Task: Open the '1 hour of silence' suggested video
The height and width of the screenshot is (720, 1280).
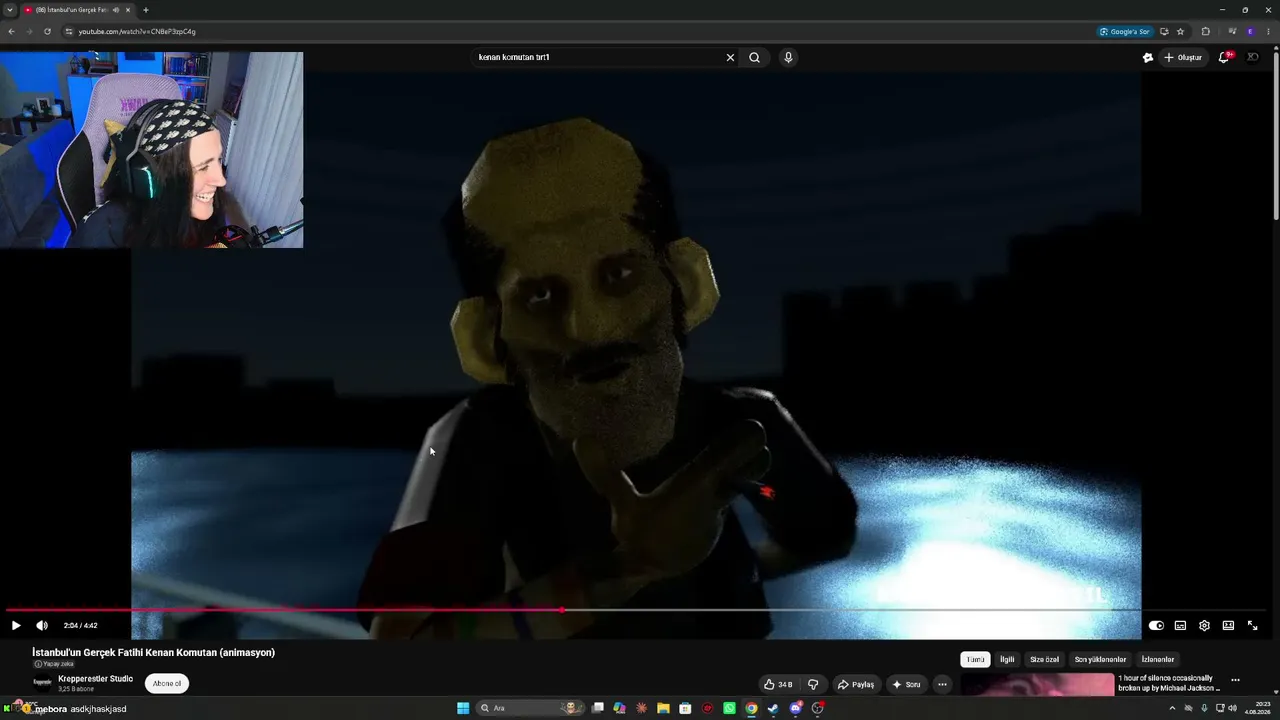Action: [1168, 683]
